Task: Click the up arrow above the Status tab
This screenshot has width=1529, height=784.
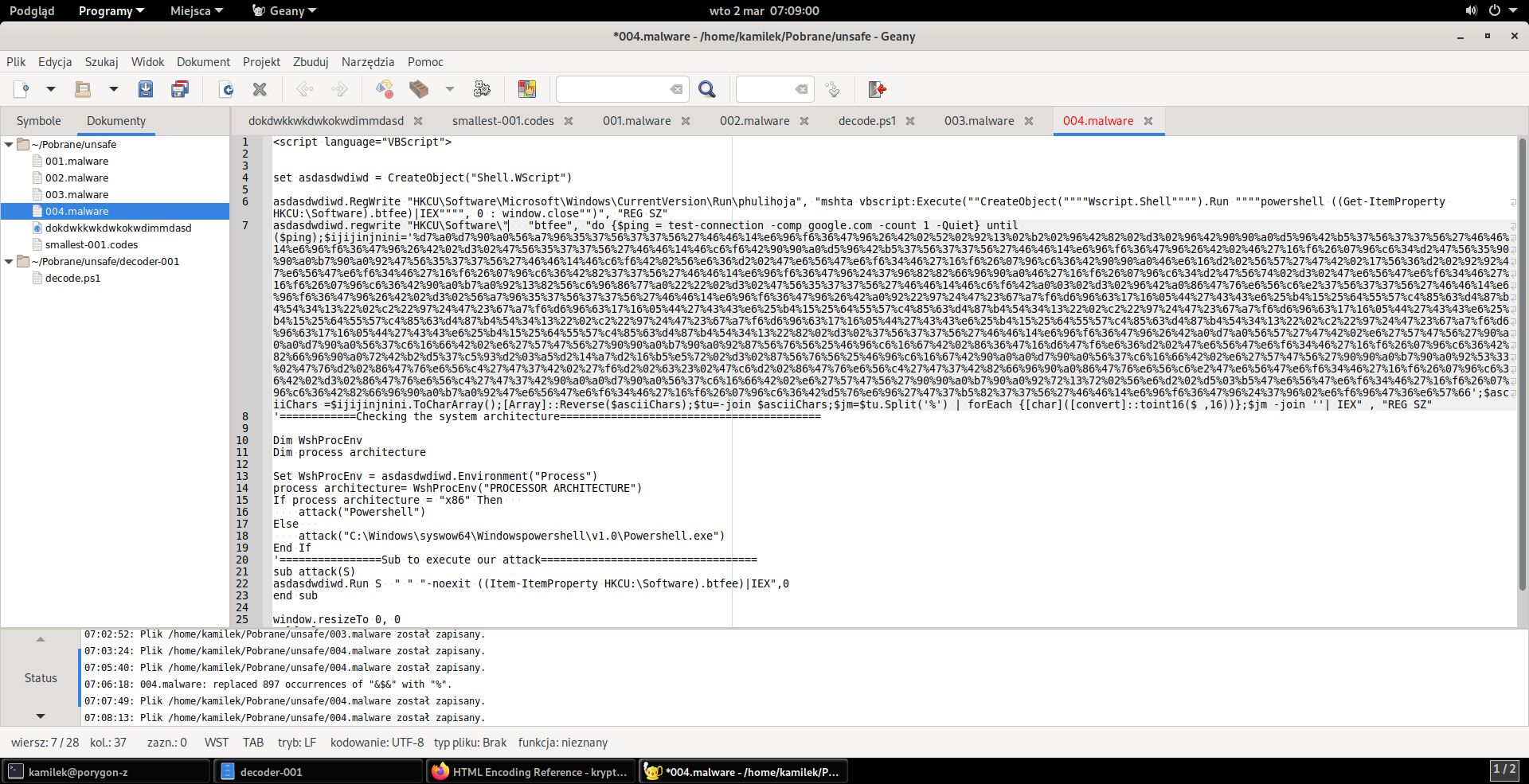Action: click(x=41, y=639)
